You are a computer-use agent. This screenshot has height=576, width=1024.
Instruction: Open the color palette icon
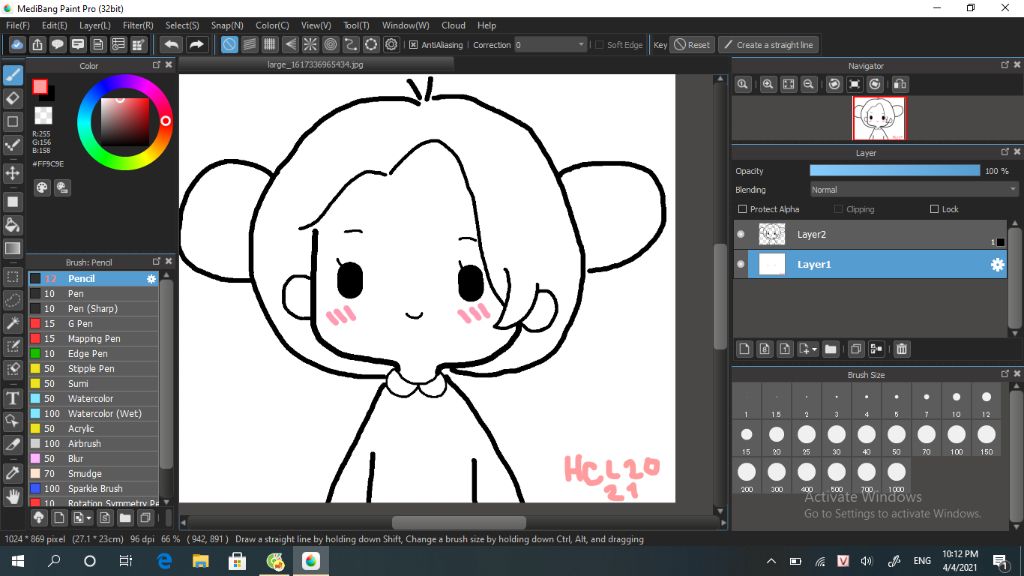coord(42,188)
